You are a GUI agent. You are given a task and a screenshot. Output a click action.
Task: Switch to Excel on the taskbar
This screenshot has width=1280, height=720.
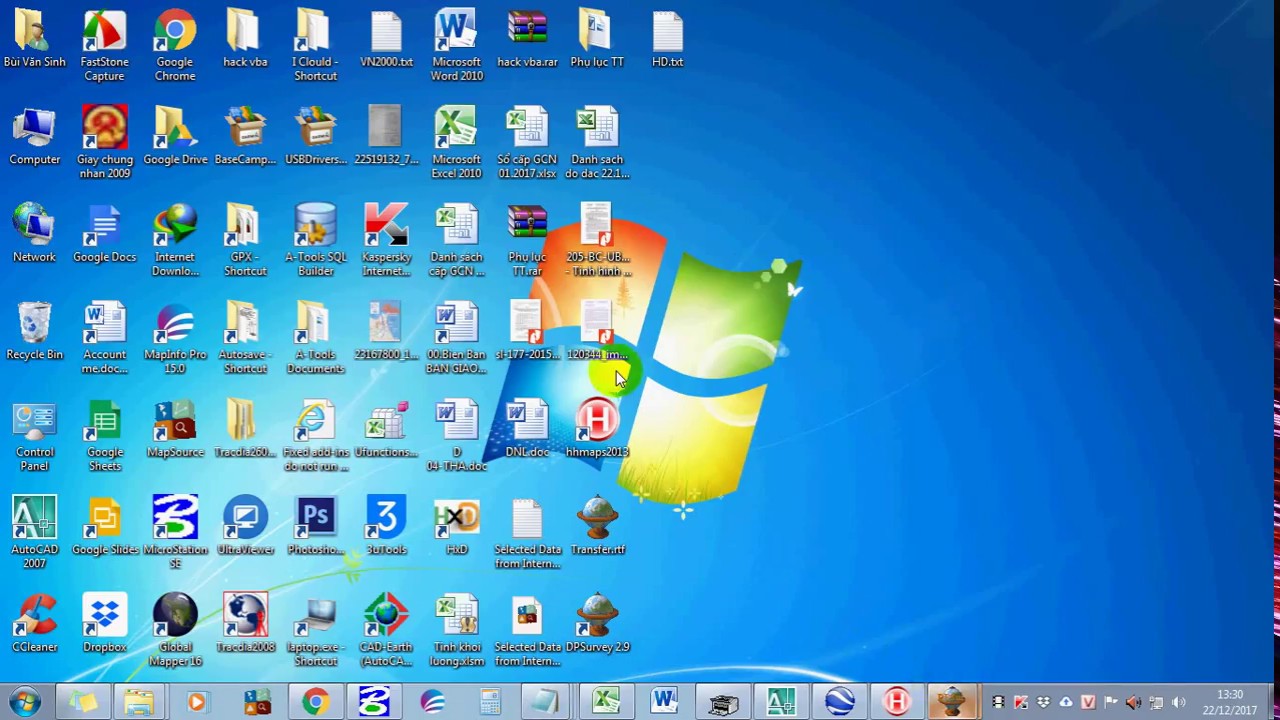tap(606, 702)
